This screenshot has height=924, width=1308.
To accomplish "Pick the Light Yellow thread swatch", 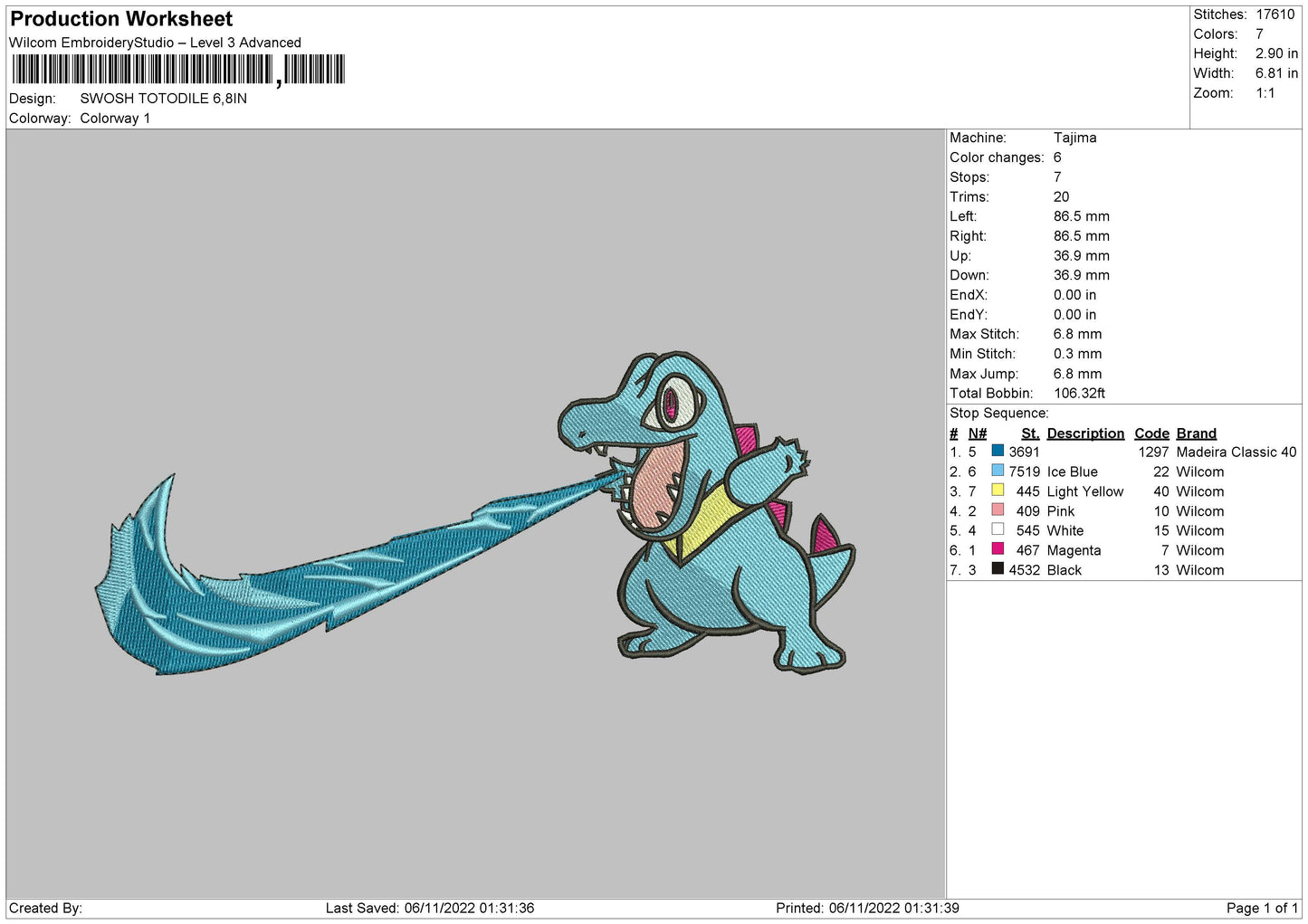I will click(x=998, y=491).
